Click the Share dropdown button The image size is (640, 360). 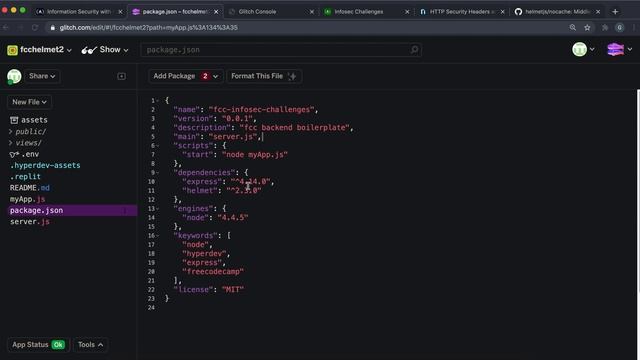(42, 76)
